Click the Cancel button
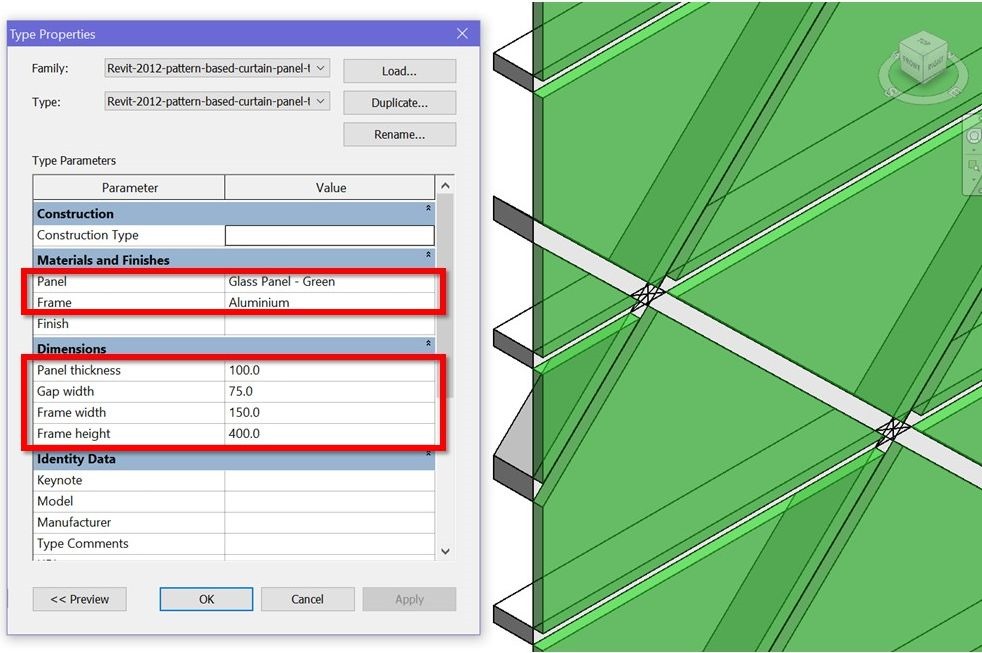 pos(308,599)
